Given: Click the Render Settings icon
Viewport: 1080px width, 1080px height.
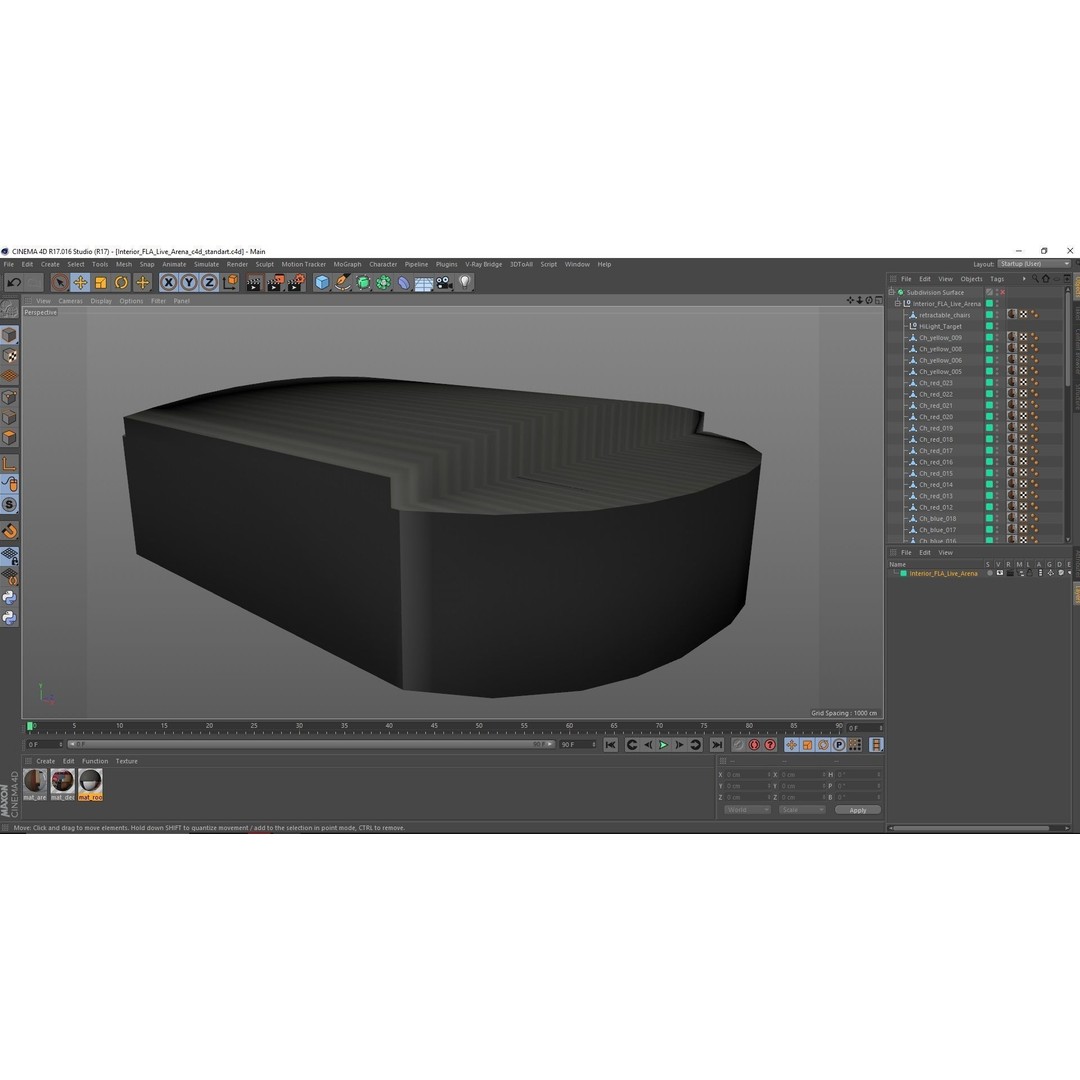Looking at the screenshot, I should 294,282.
